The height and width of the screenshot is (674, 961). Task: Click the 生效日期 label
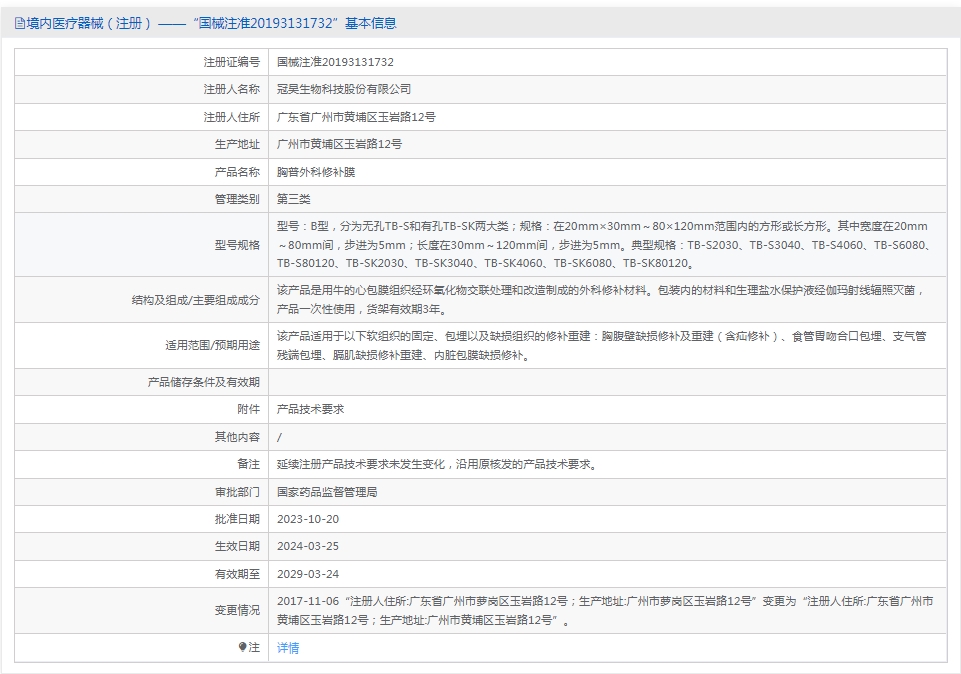click(x=237, y=546)
